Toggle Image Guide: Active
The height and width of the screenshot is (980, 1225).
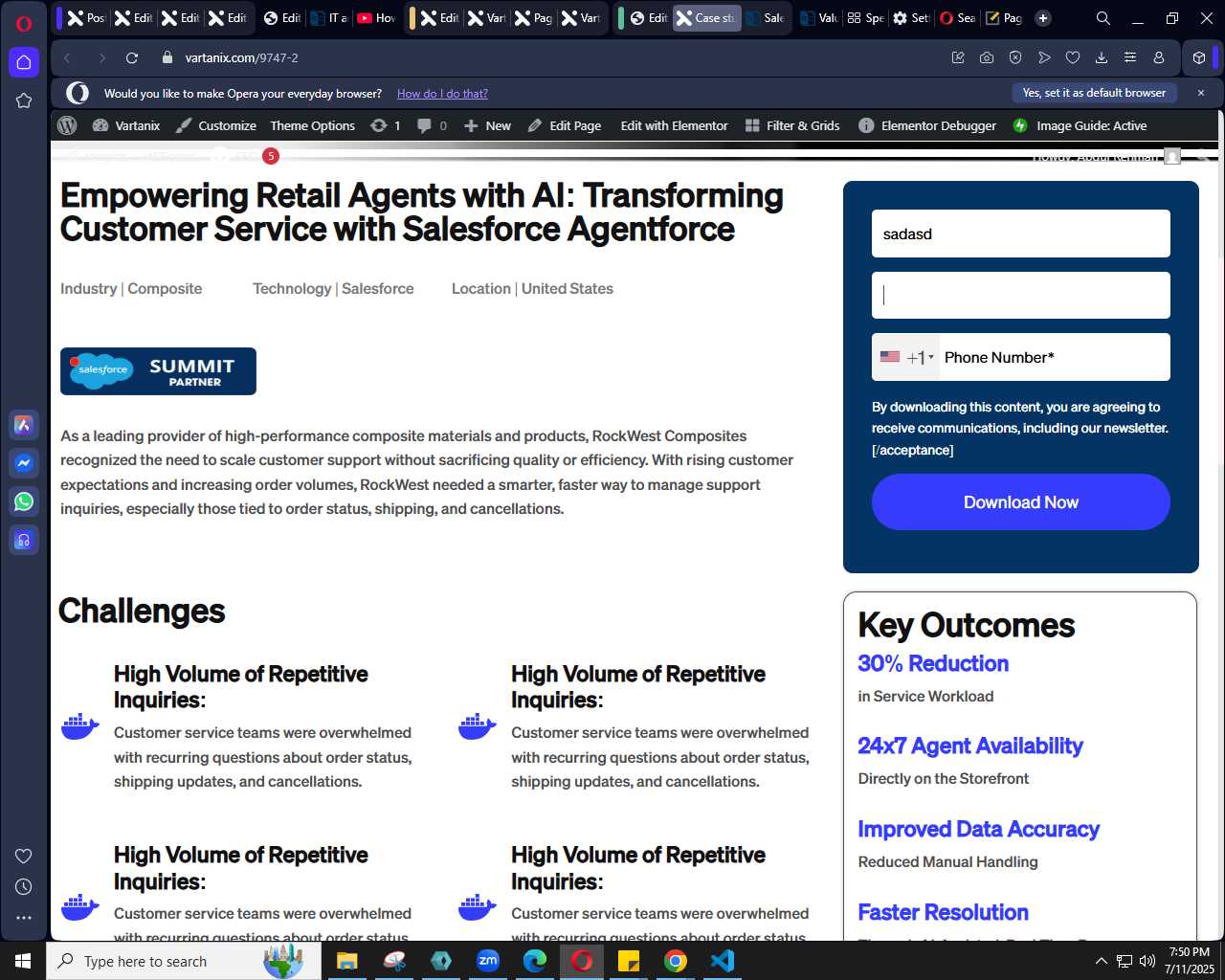[x=1080, y=125]
